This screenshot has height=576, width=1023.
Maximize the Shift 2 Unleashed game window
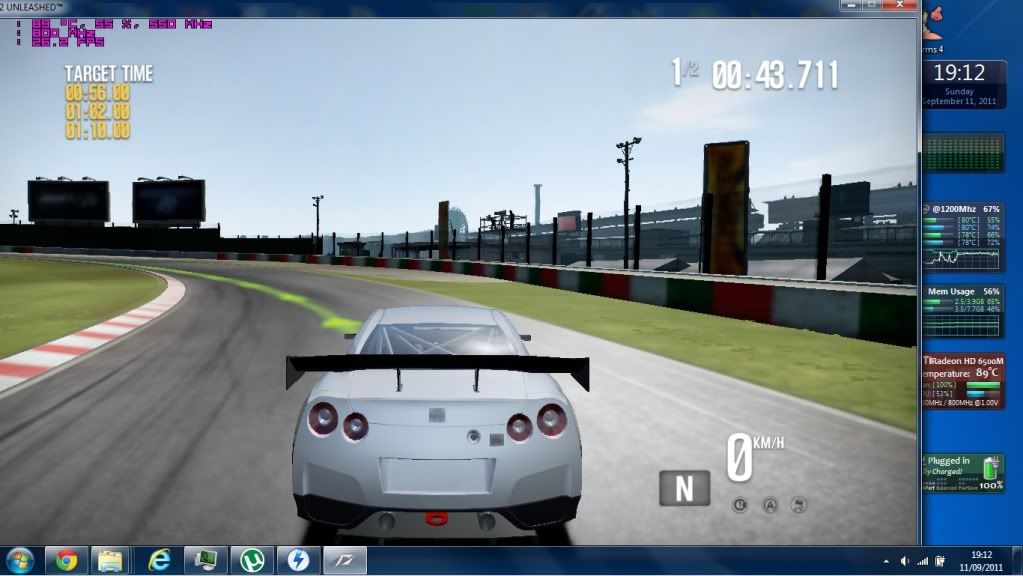(872, 5)
